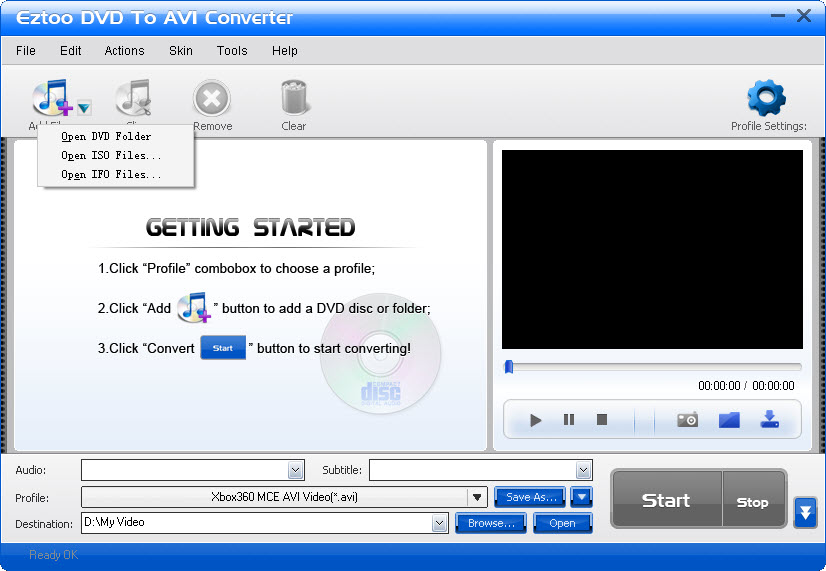Click the black video preview area
This screenshot has height=571, width=826.
652,249
